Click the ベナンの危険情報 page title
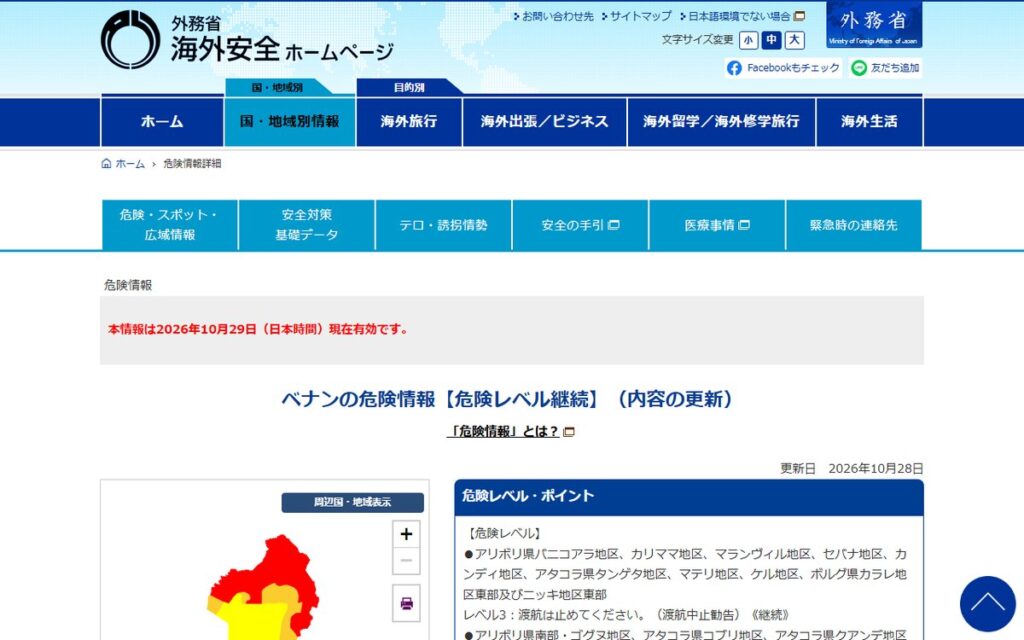The width and height of the screenshot is (1024, 640). tap(507, 399)
